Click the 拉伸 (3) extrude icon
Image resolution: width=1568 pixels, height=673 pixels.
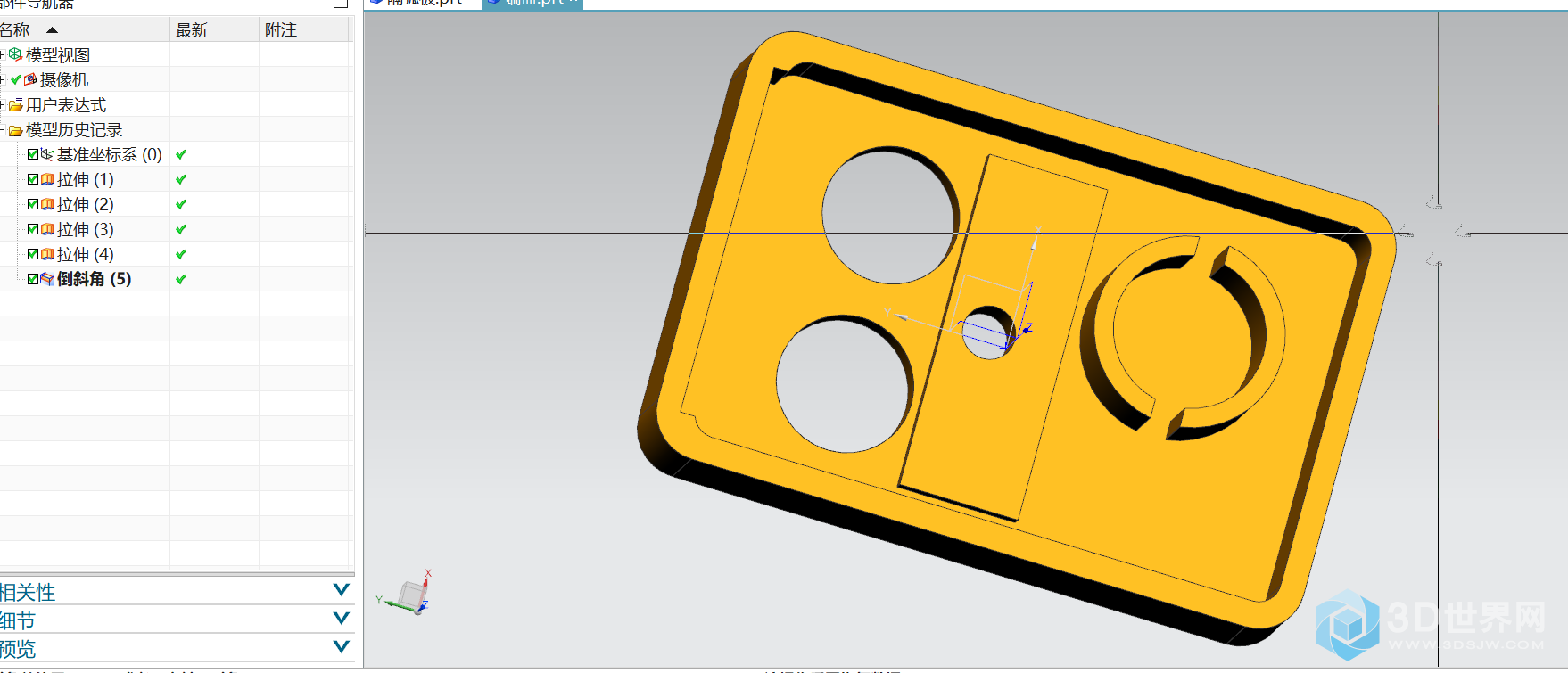[x=47, y=229]
